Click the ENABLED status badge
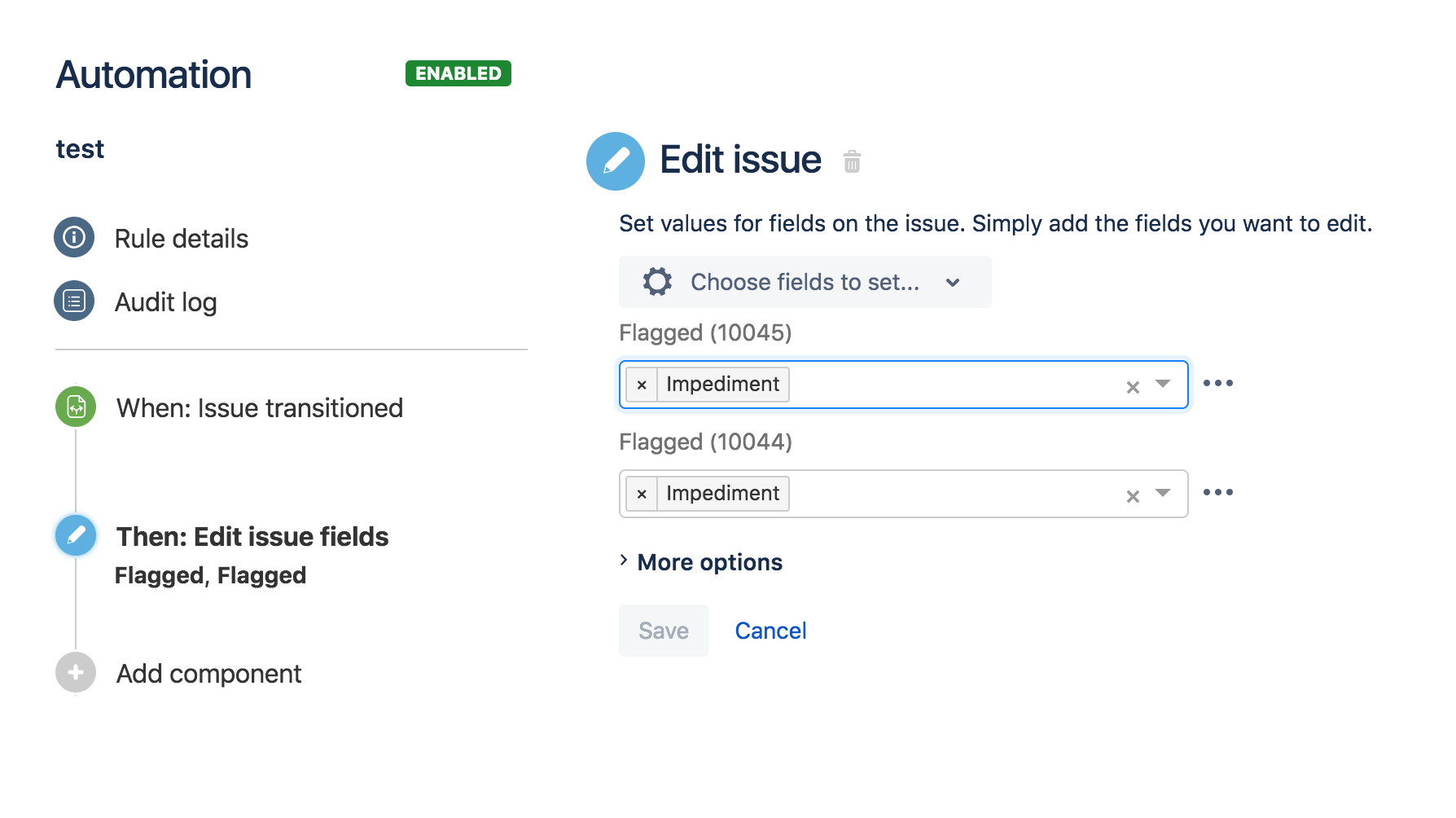The image size is (1456, 818). pyautogui.click(x=458, y=73)
